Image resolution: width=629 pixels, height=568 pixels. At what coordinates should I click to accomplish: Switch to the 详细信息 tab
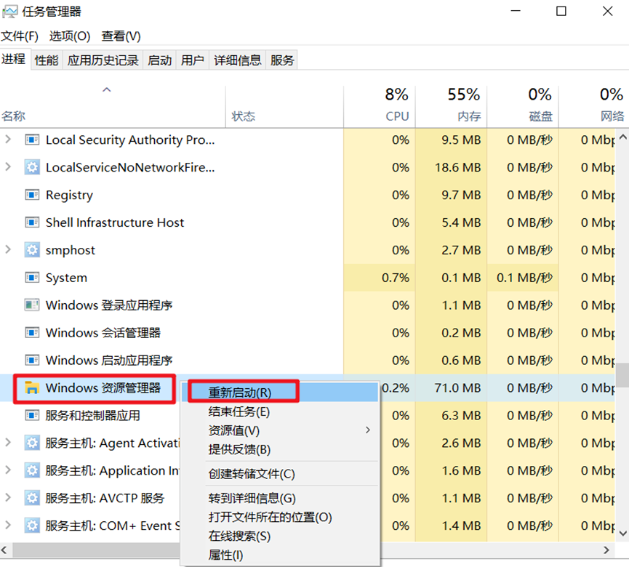pyautogui.click(x=237, y=60)
